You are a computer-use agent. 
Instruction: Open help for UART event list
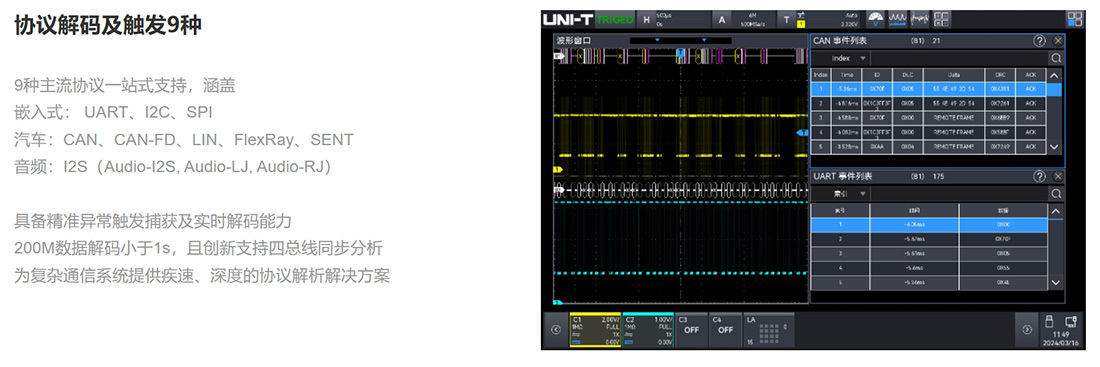[x=1039, y=176]
